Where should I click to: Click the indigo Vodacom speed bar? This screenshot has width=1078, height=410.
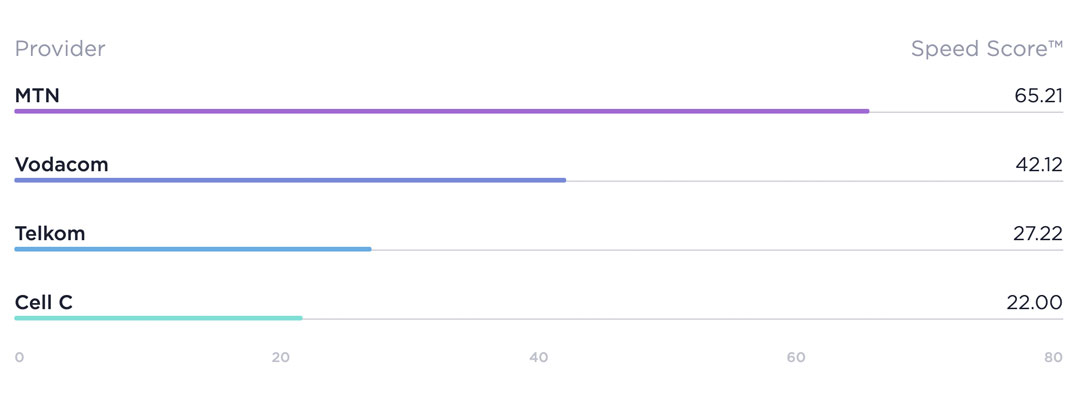(x=290, y=180)
